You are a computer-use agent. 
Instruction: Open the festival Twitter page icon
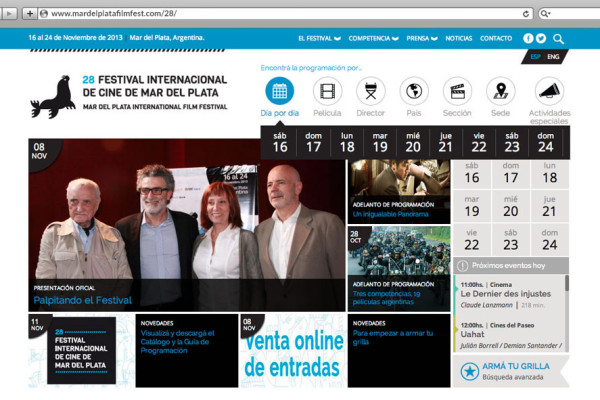click(x=541, y=38)
